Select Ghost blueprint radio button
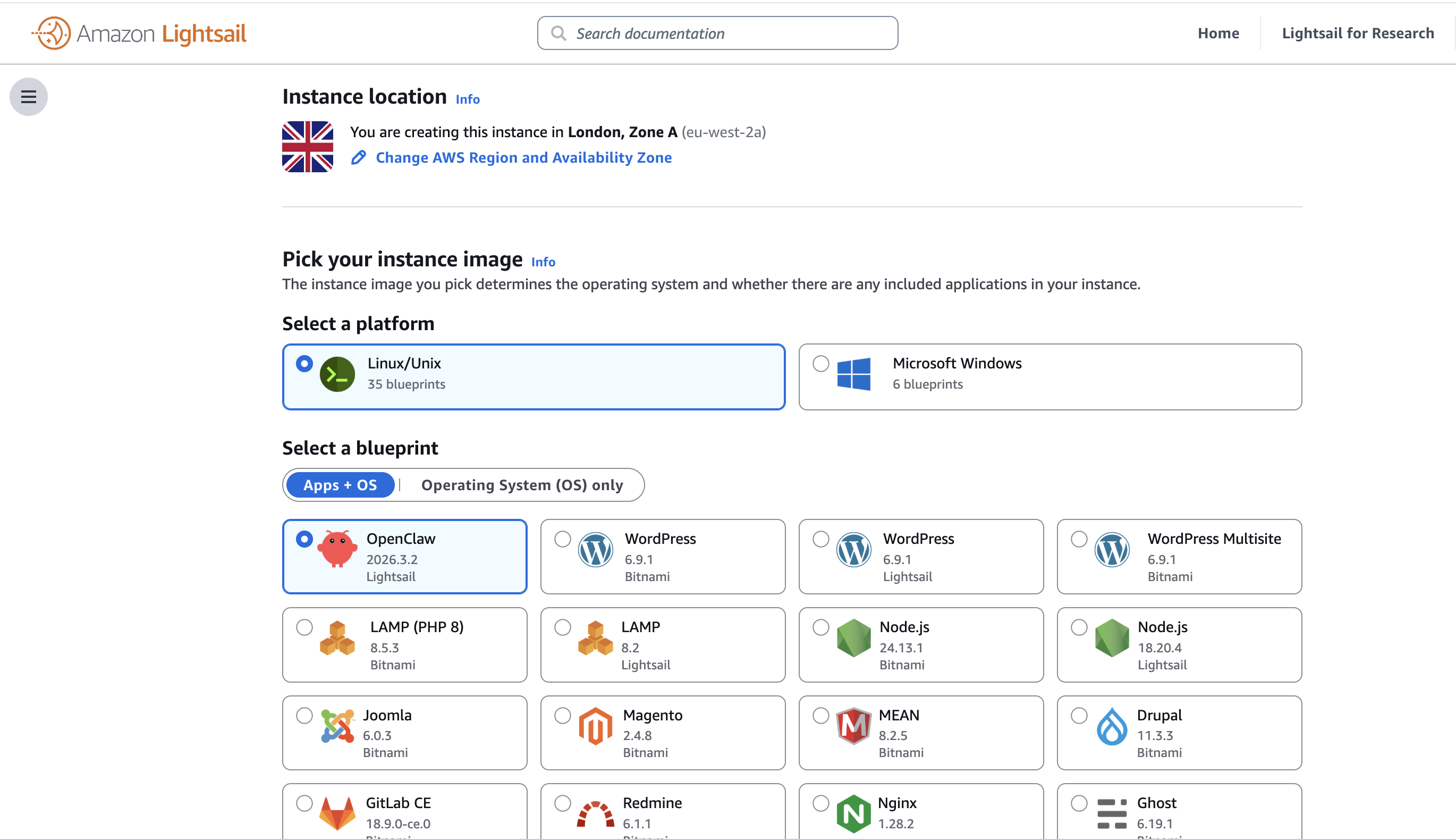1456x840 pixels. (x=1079, y=804)
